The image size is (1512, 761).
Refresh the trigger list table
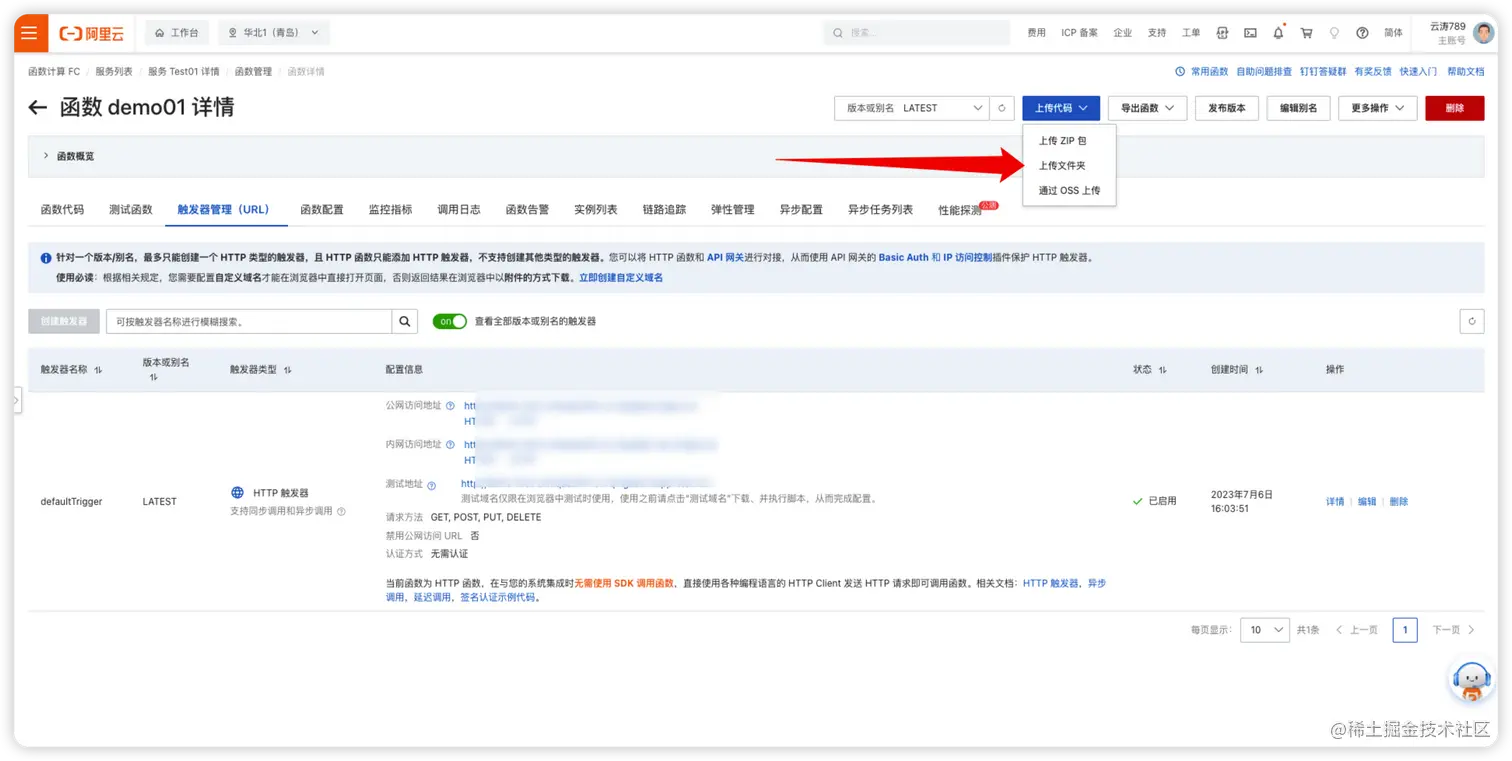coord(1472,321)
